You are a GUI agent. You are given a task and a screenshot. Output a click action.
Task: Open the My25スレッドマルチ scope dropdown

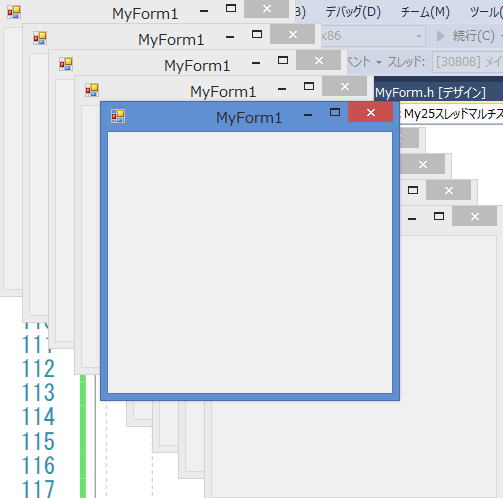[x=452, y=114]
